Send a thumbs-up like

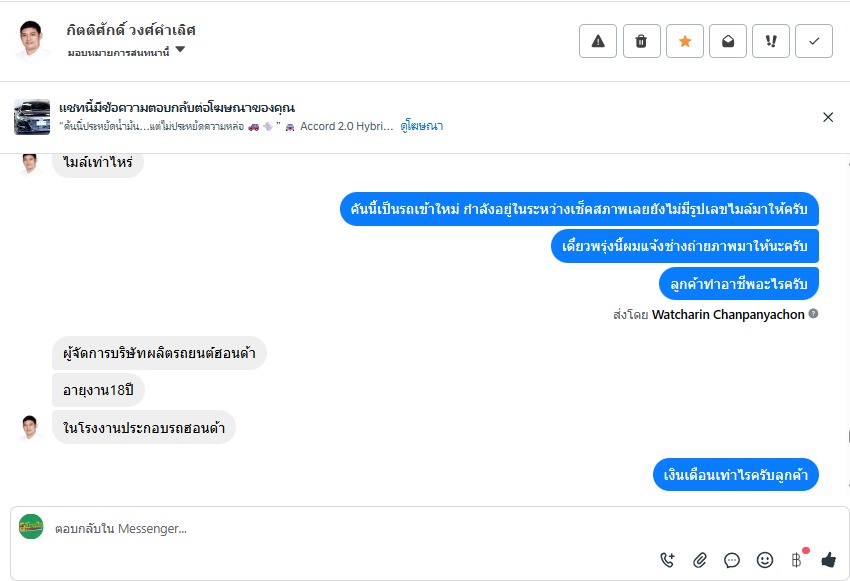coord(828,560)
